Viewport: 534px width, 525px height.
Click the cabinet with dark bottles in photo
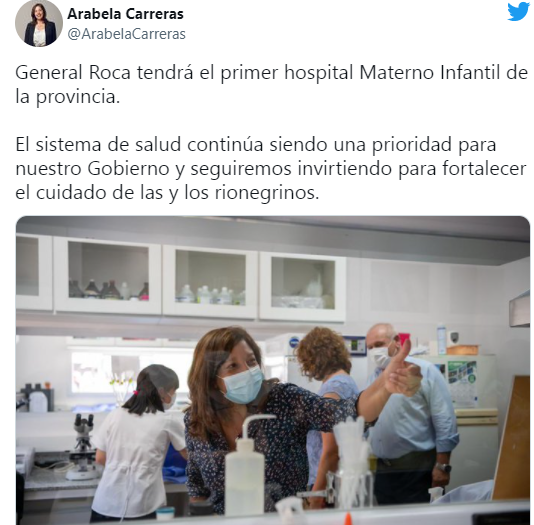[108, 274]
